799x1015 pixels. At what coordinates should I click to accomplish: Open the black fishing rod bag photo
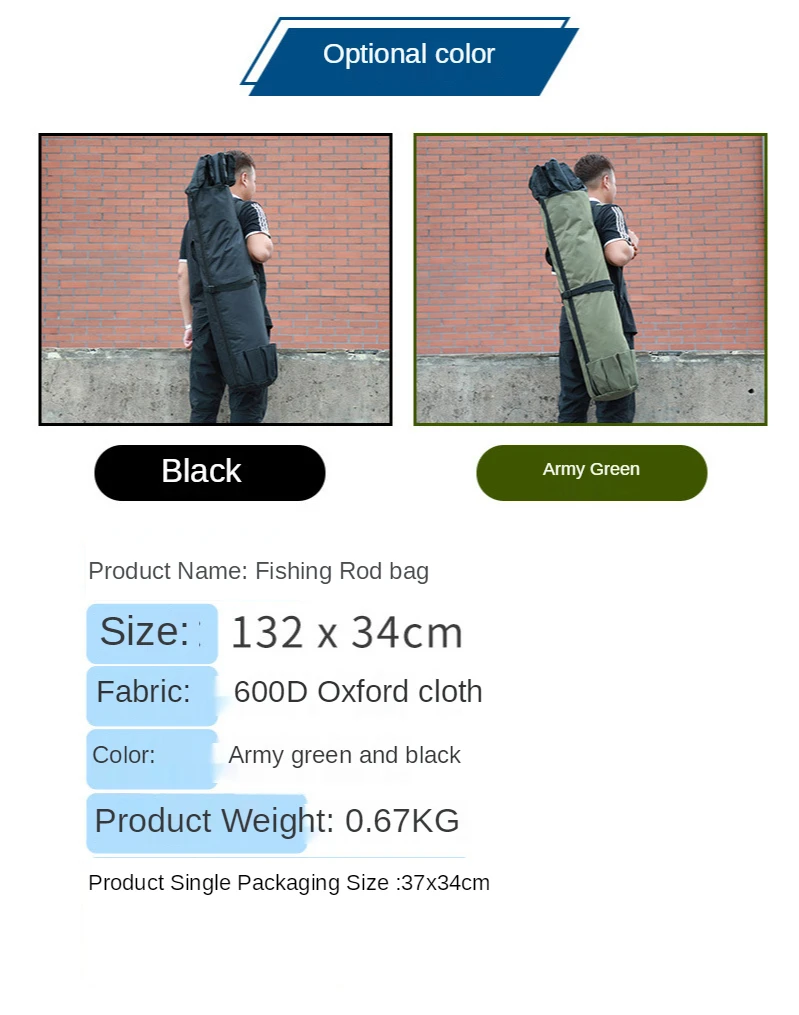tap(216, 280)
